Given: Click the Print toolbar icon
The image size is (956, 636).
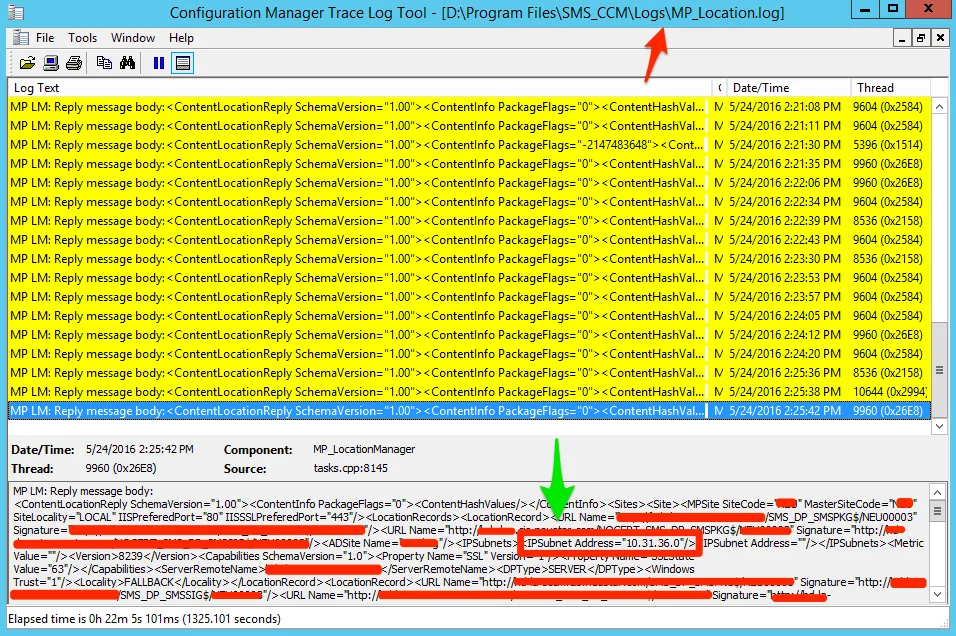Looking at the screenshot, I should click(x=74, y=63).
